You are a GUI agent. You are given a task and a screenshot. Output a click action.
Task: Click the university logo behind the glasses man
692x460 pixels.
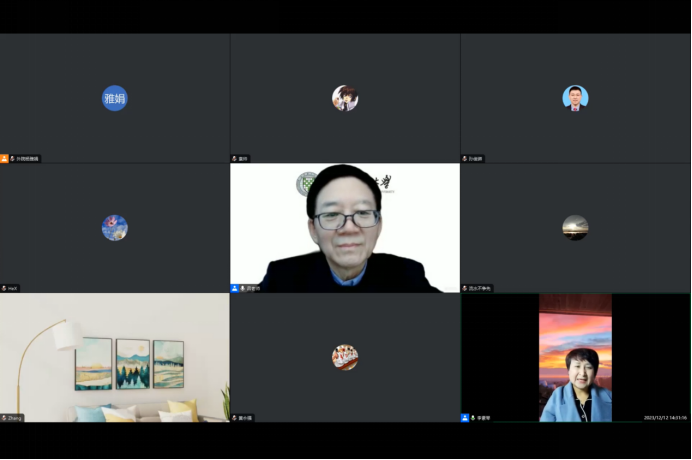tap(305, 182)
